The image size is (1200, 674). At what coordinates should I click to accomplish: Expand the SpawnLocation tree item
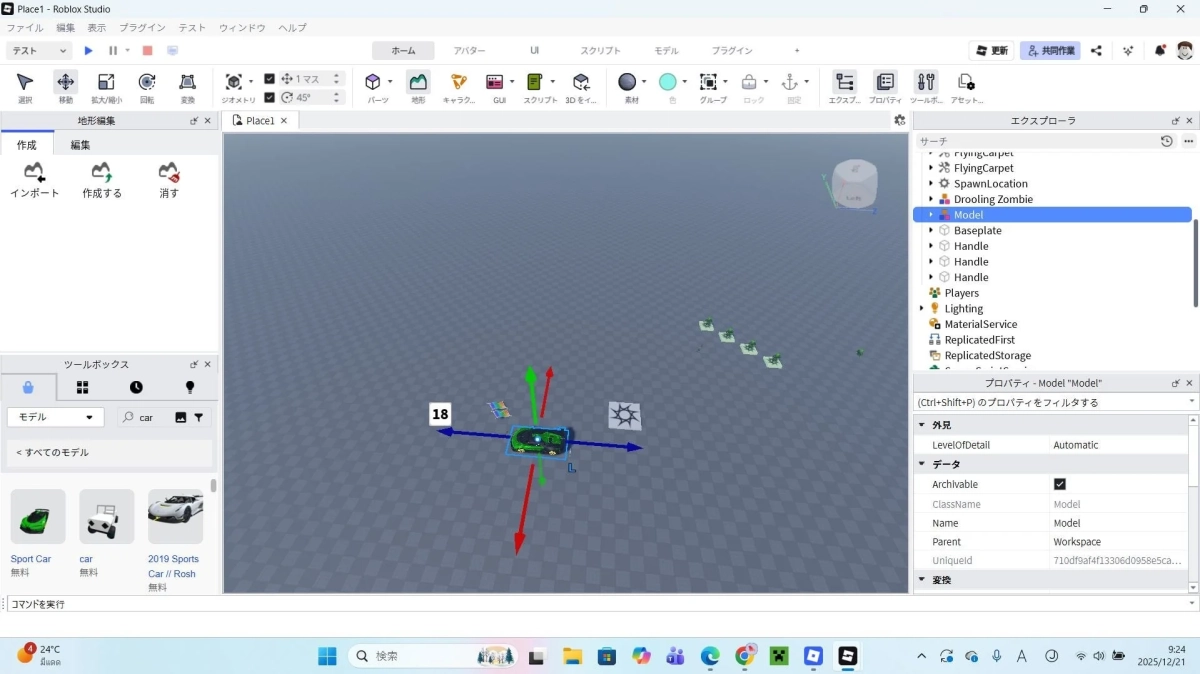pyautogui.click(x=931, y=184)
